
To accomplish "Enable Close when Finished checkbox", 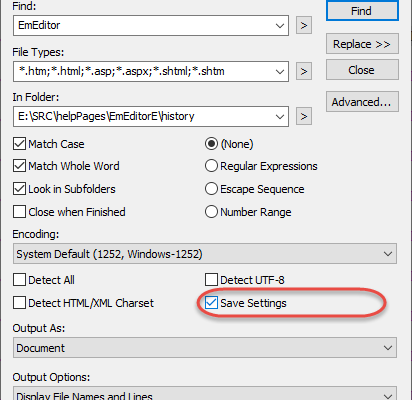I will (x=19, y=212).
